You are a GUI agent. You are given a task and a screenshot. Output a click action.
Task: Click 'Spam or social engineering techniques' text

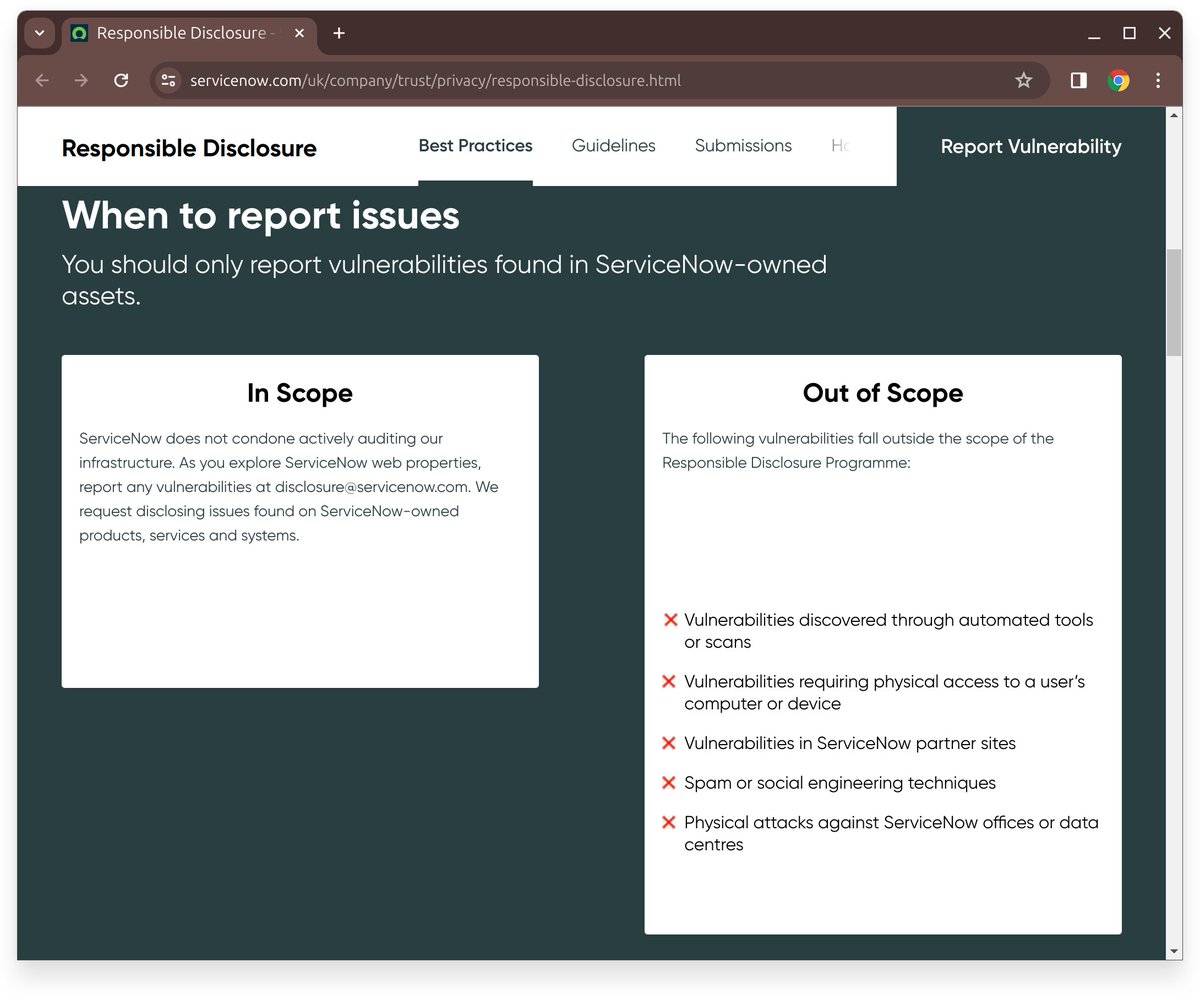tap(840, 783)
